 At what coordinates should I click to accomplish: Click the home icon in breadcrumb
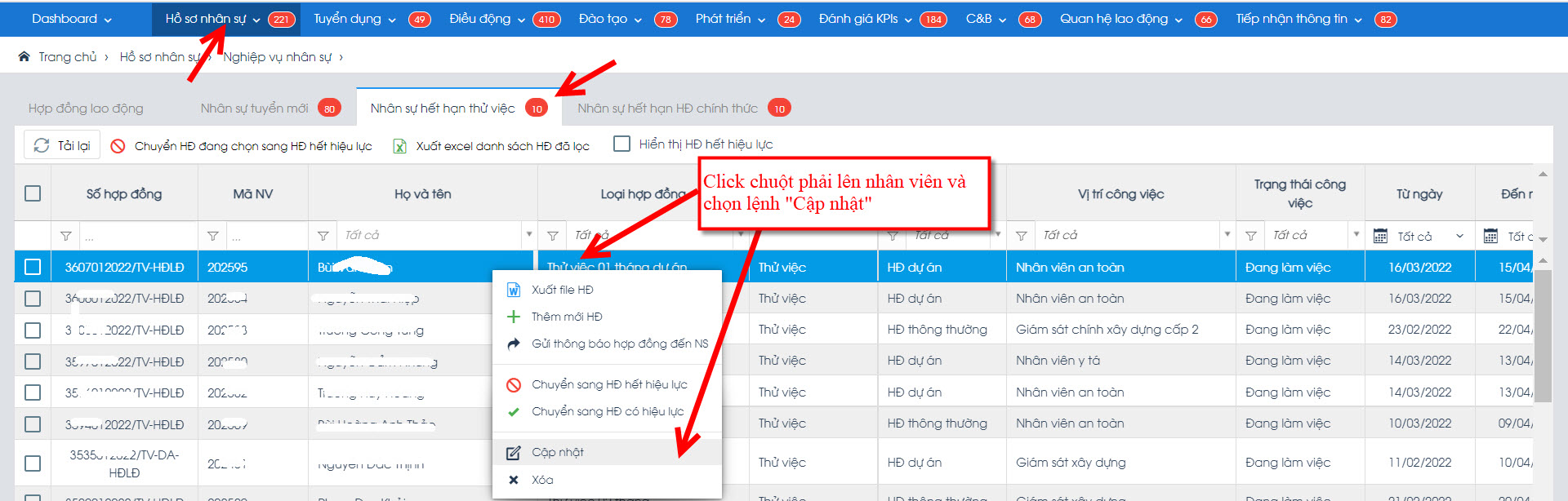coord(24,56)
